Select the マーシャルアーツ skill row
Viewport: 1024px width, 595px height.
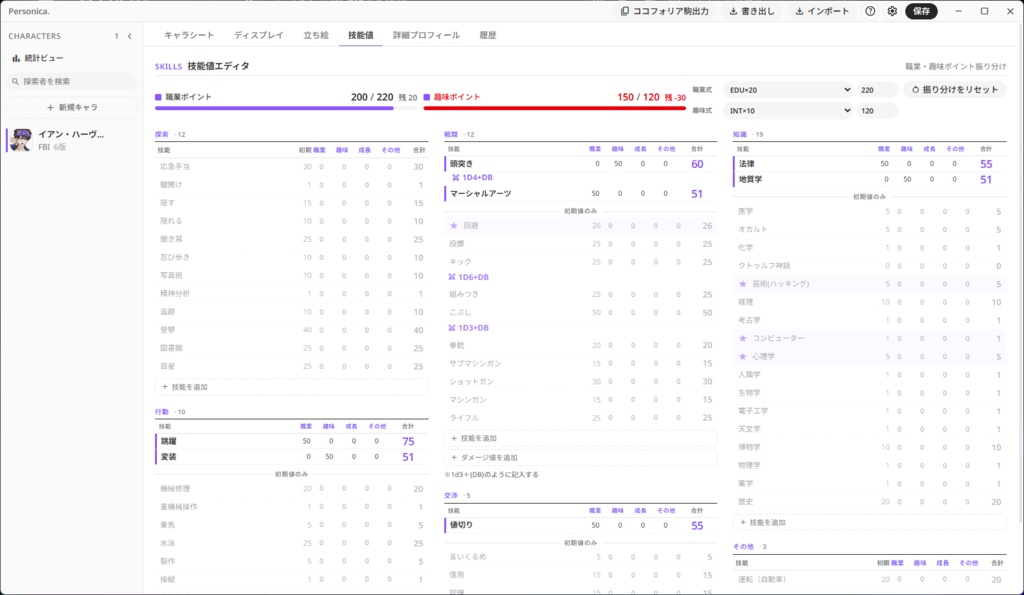click(x=580, y=194)
